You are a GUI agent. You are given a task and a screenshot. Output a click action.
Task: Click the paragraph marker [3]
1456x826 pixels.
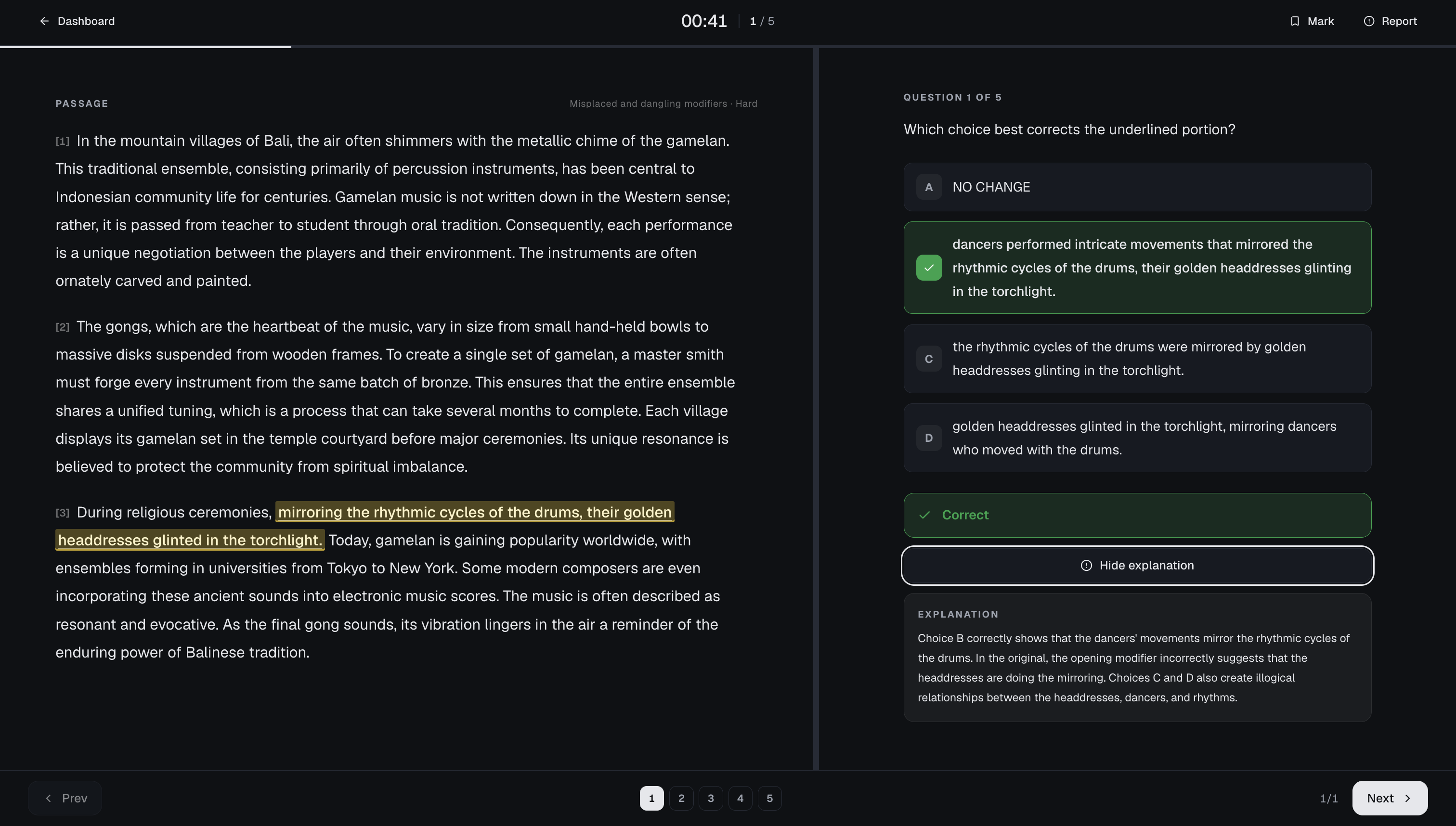63,513
